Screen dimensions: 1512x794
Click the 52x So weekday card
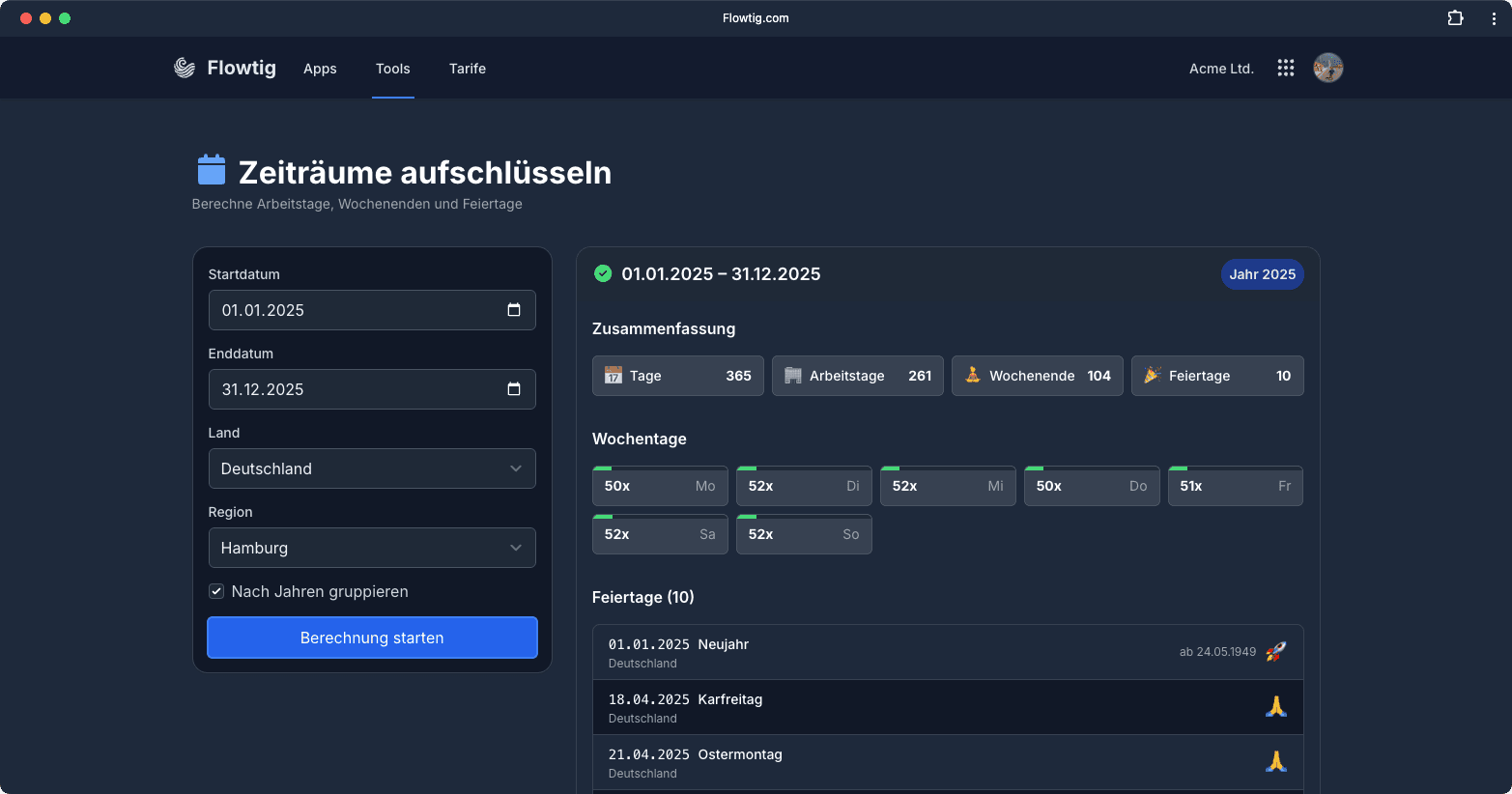(804, 534)
